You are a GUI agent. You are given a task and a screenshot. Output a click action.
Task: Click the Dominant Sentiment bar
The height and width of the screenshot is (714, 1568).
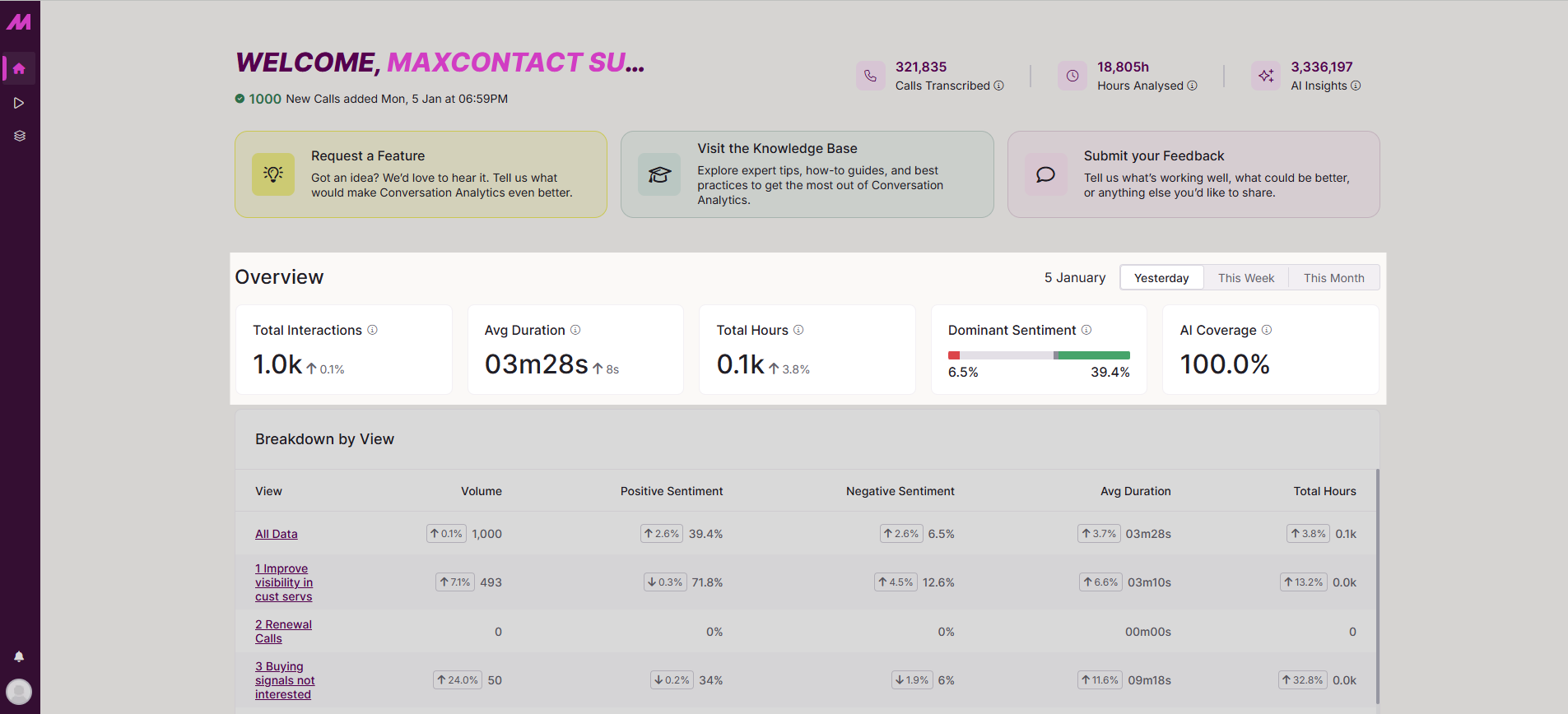pos(1039,355)
